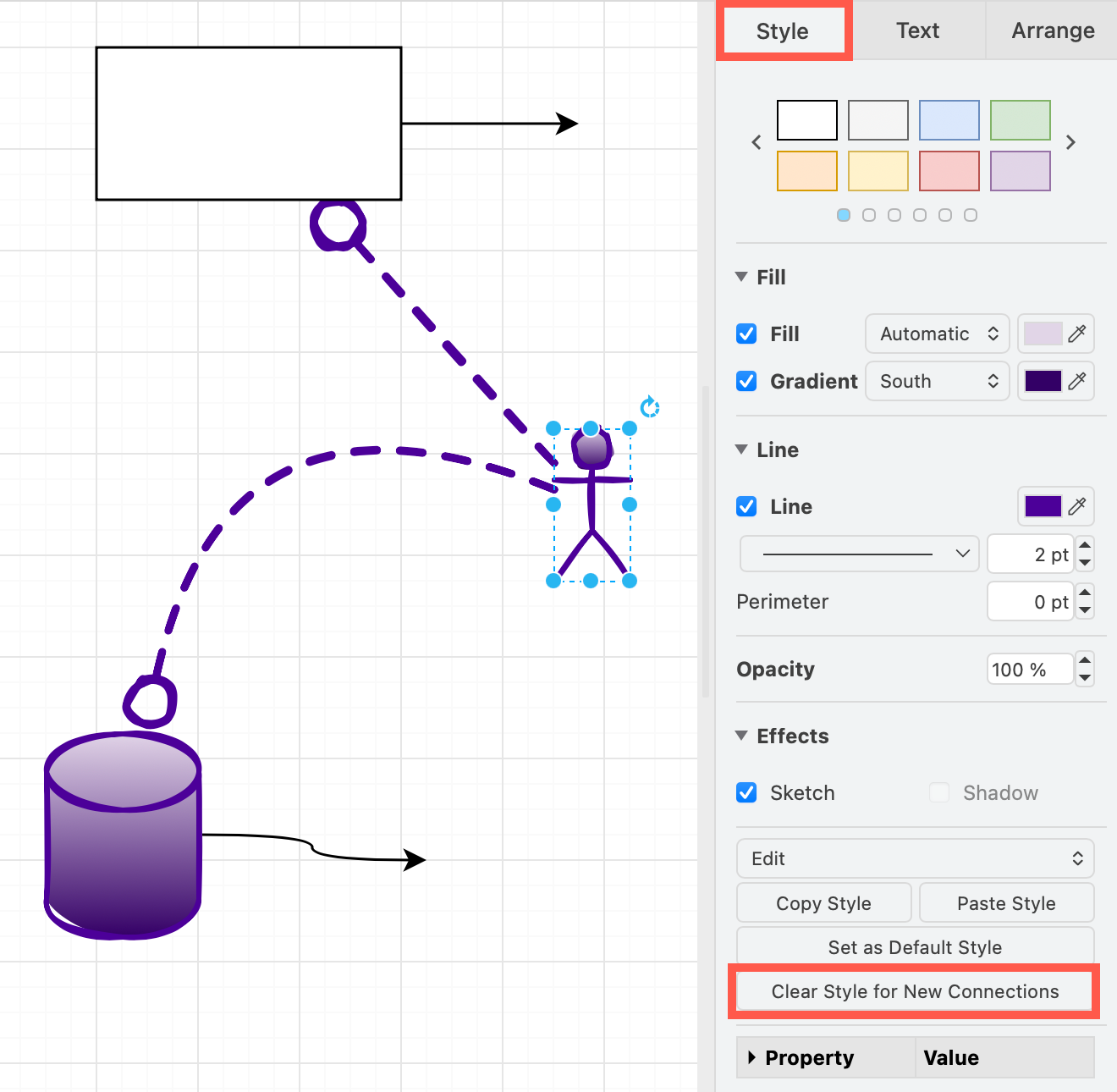Apply the light gray style swatch
Viewport: 1117px width, 1092px height.
pos(878,120)
